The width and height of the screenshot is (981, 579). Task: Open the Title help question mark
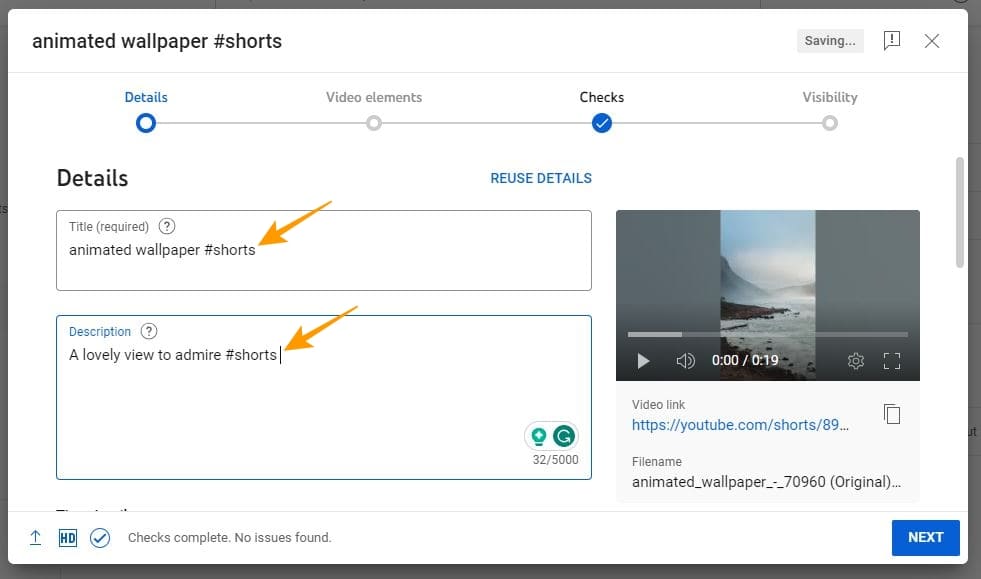tap(166, 226)
